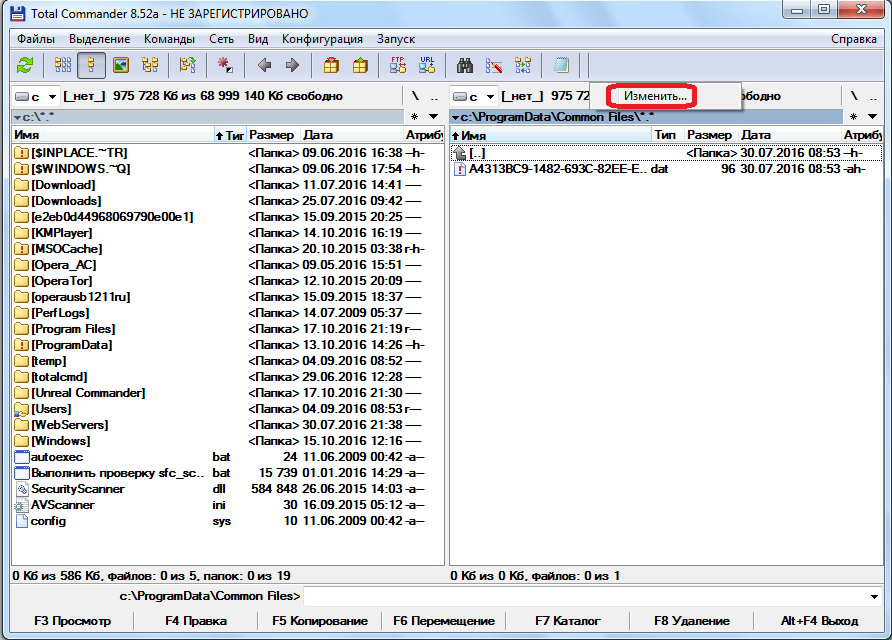Click the Forward arrow in the toolbar
This screenshot has height=640, width=892.
point(292,66)
